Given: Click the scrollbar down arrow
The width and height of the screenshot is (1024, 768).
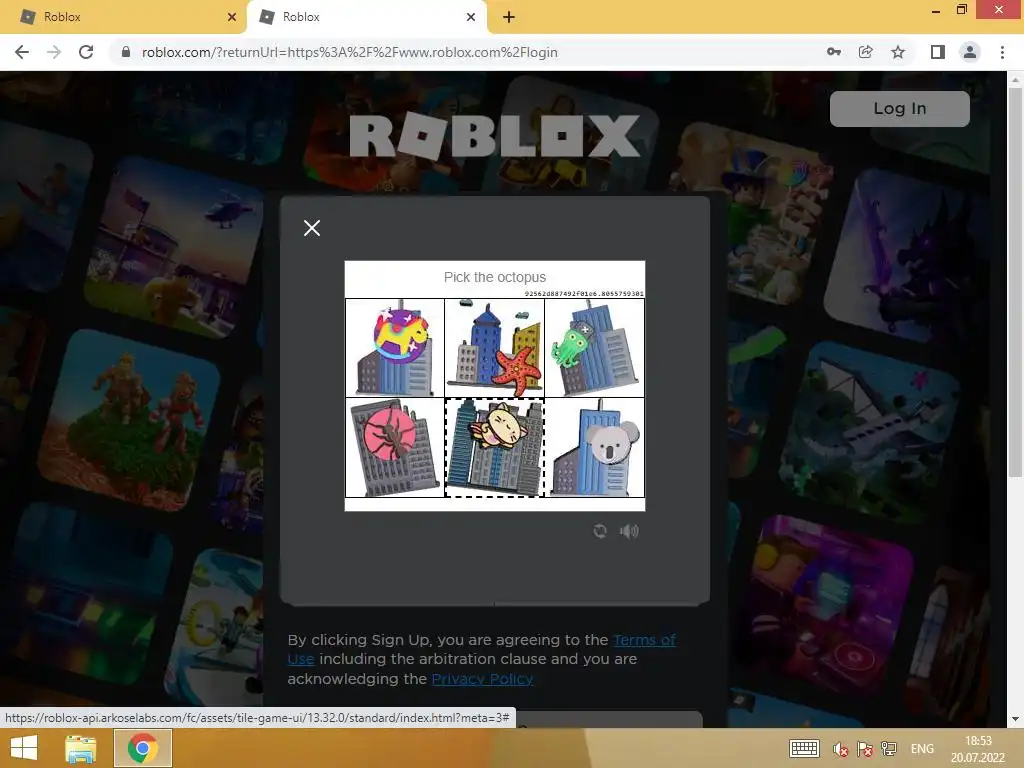Looking at the screenshot, I should pyautogui.click(x=1014, y=719).
